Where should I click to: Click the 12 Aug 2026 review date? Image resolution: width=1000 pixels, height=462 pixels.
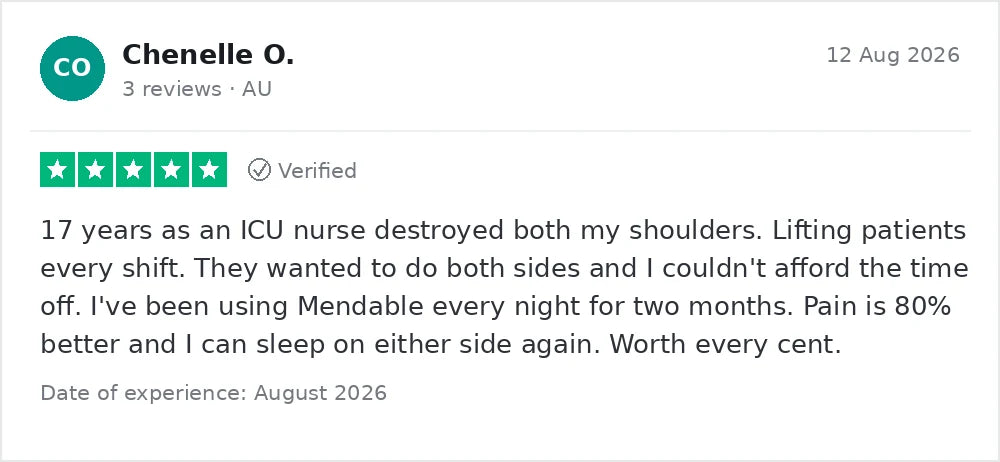[893, 56]
